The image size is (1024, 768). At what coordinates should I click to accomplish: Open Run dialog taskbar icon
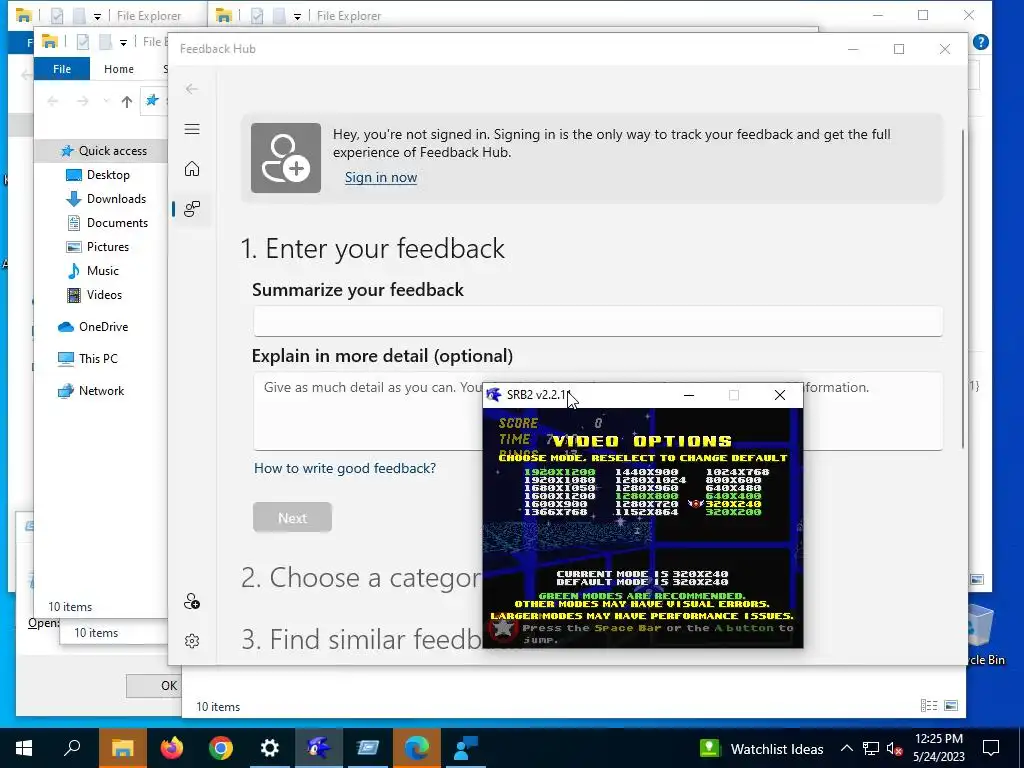[368, 748]
